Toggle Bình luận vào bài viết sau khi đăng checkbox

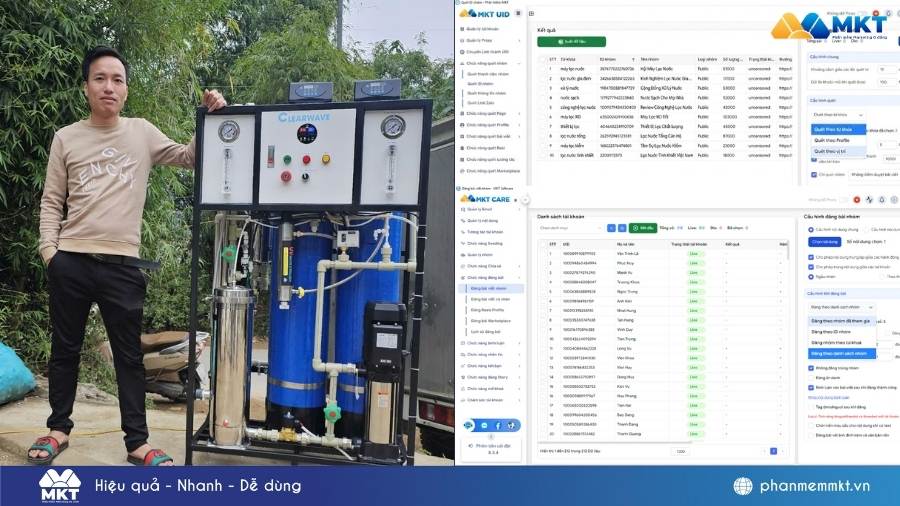click(811, 387)
